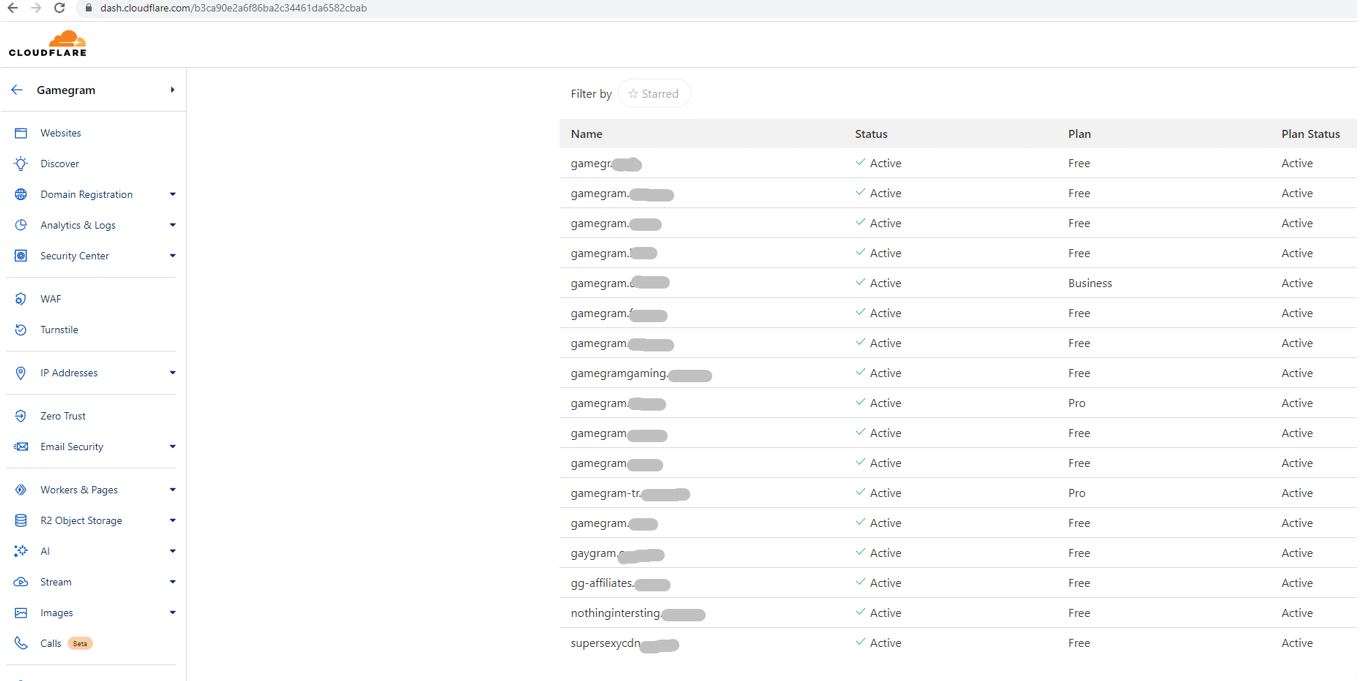Expand the Workers & Pages submenu arrow
1361x681 pixels.
click(172, 490)
